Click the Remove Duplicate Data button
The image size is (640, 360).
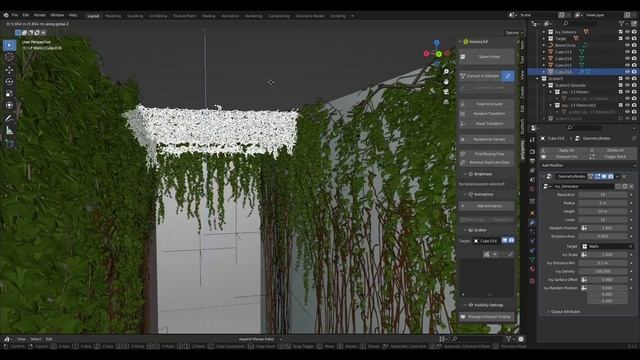[487, 162]
